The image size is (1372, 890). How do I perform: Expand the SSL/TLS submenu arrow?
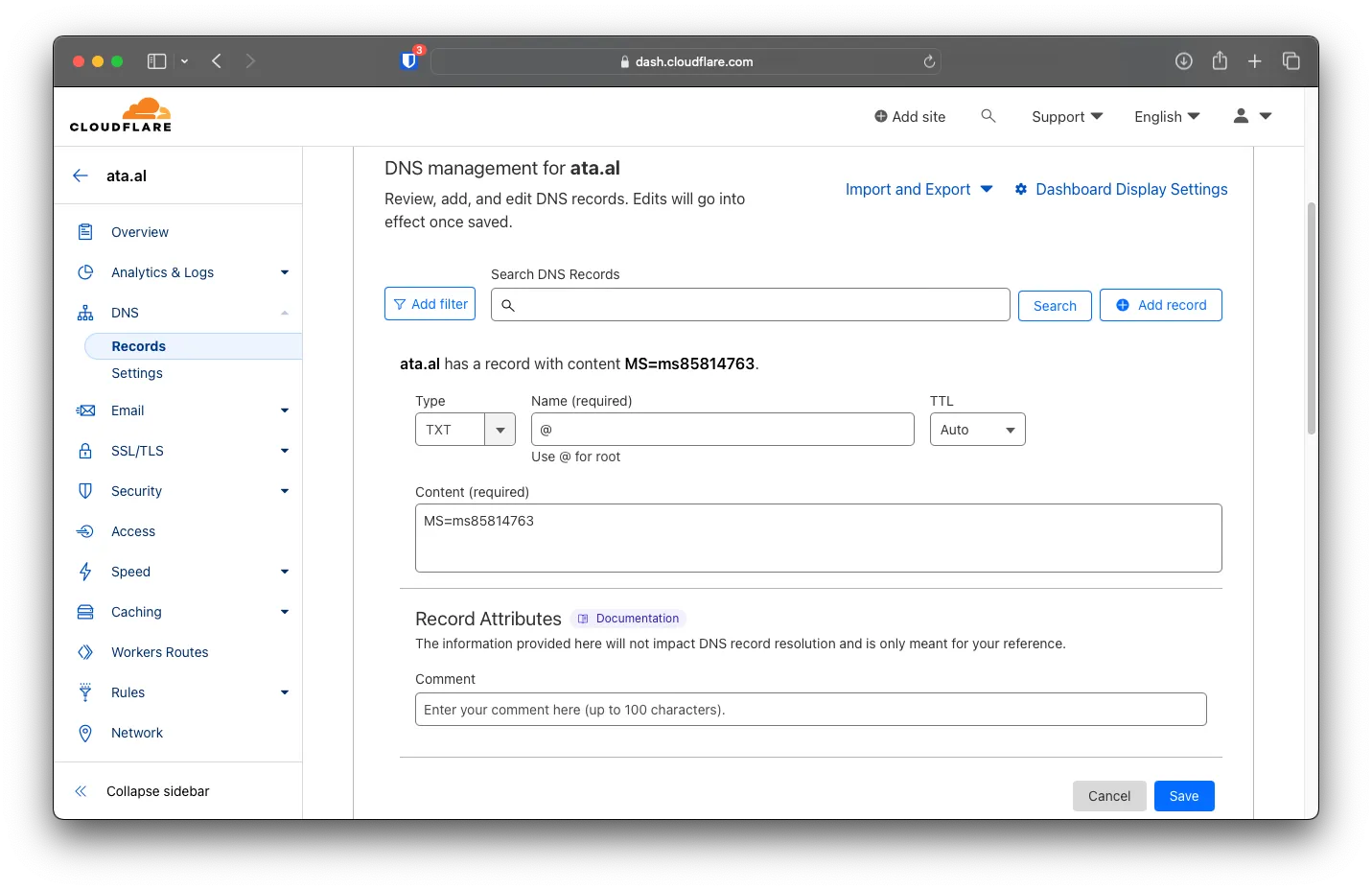(285, 451)
